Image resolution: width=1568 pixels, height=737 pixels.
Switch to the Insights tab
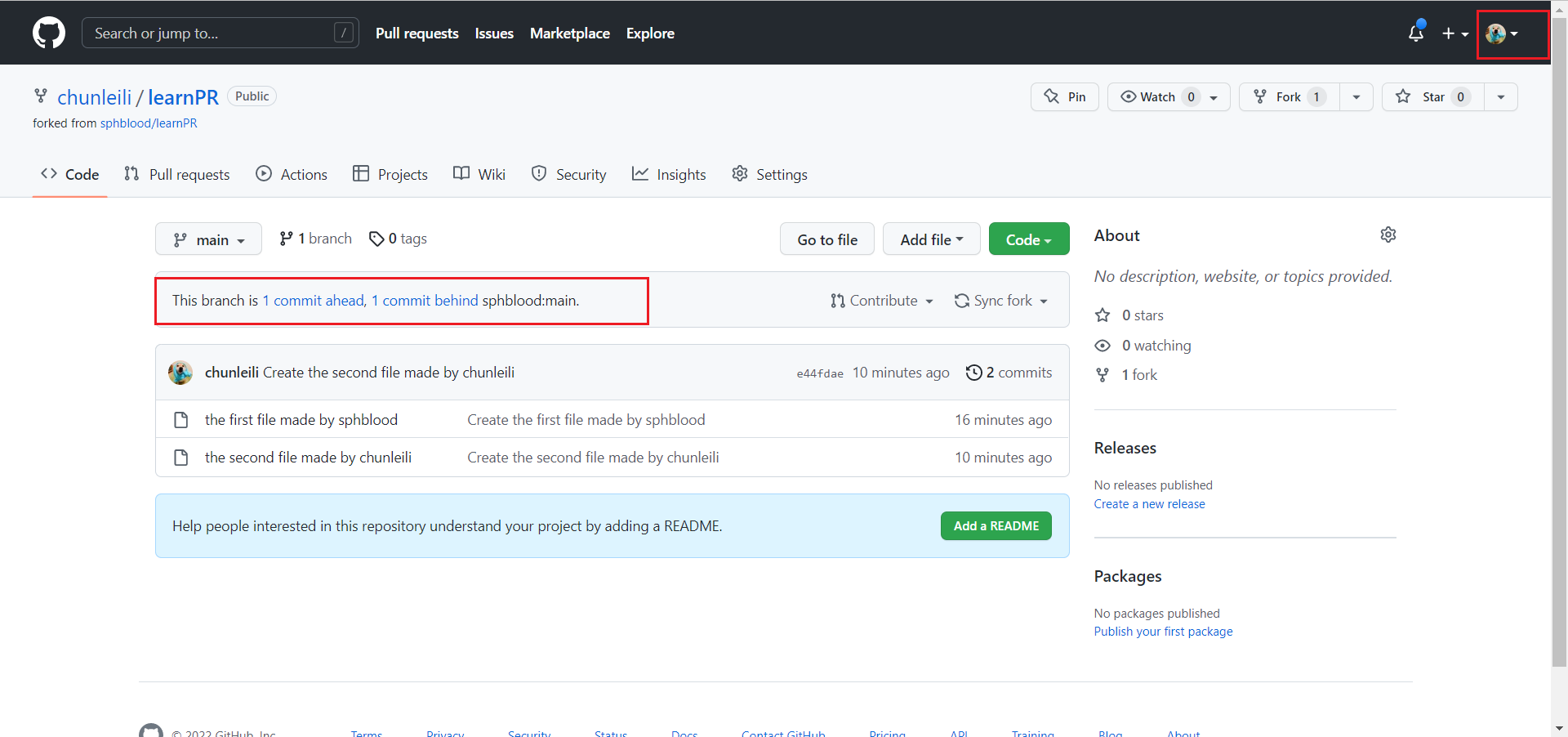click(669, 174)
